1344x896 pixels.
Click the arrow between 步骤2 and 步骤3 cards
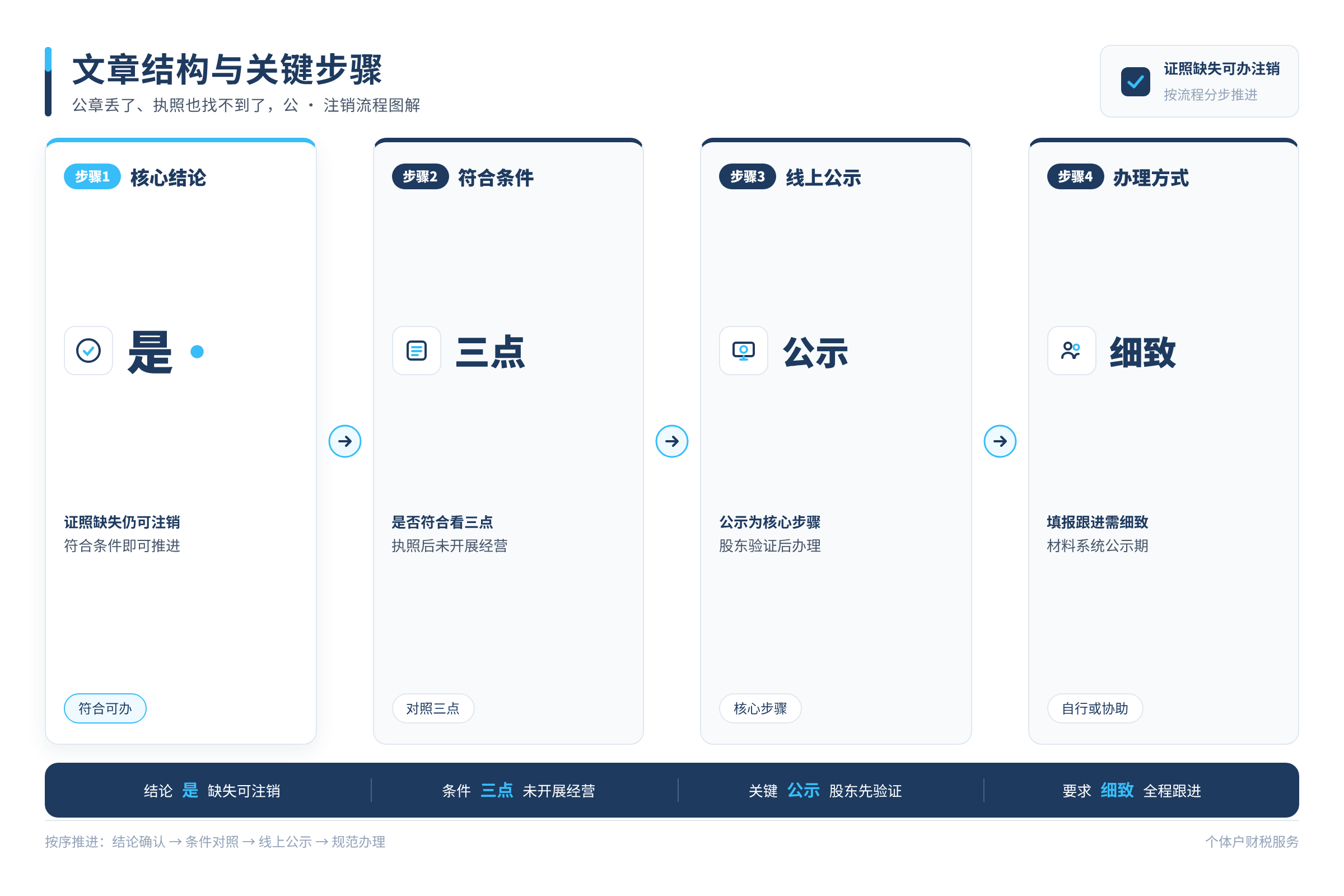pyautogui.click(x=672, y=441)
